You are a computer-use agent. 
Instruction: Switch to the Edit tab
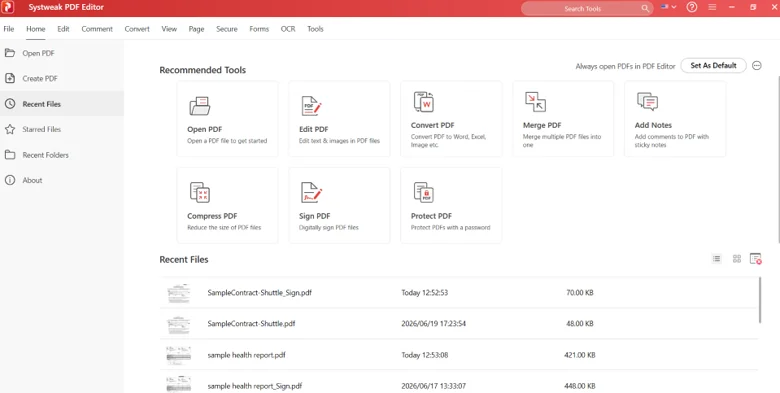(63, 29)
